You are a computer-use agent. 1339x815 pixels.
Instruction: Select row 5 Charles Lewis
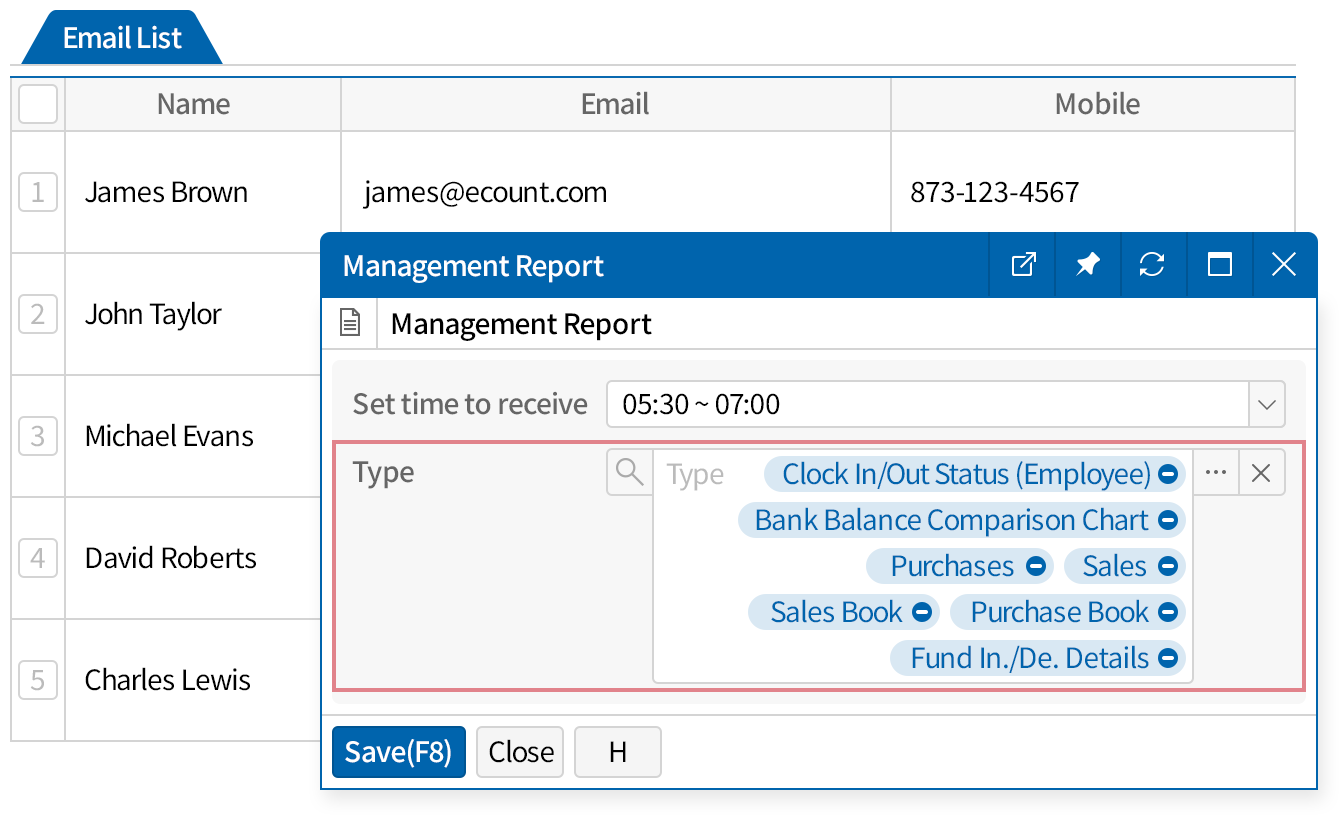(x=38, y=680)
